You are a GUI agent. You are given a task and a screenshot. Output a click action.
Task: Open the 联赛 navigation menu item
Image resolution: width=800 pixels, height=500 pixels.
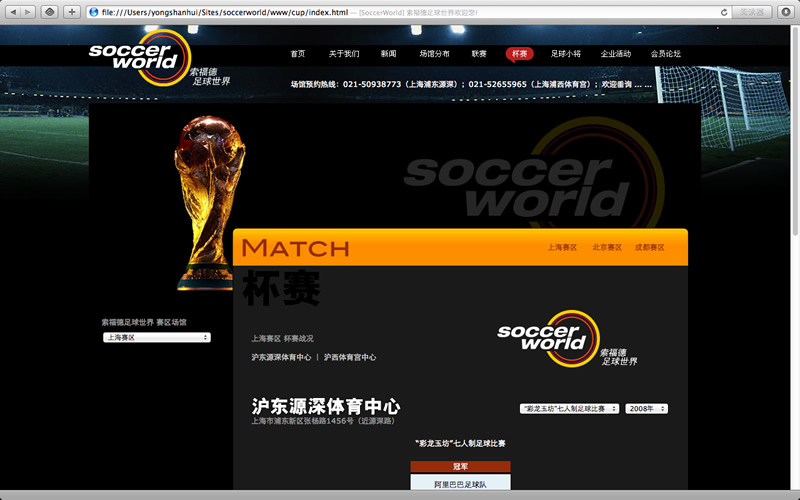[x=479, y=54]
